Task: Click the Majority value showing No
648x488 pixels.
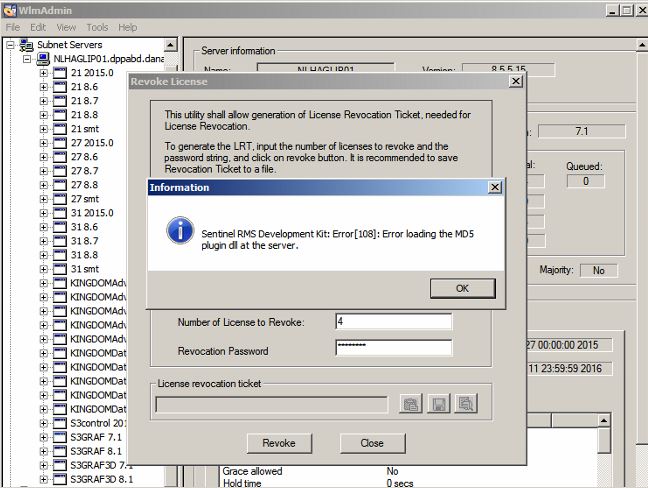Action: pos(599,271)
